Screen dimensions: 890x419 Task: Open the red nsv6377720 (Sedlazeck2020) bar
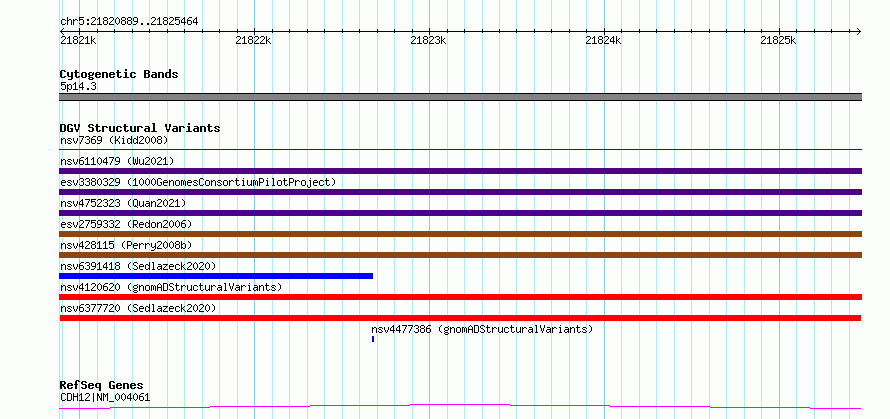click(460, 318)
